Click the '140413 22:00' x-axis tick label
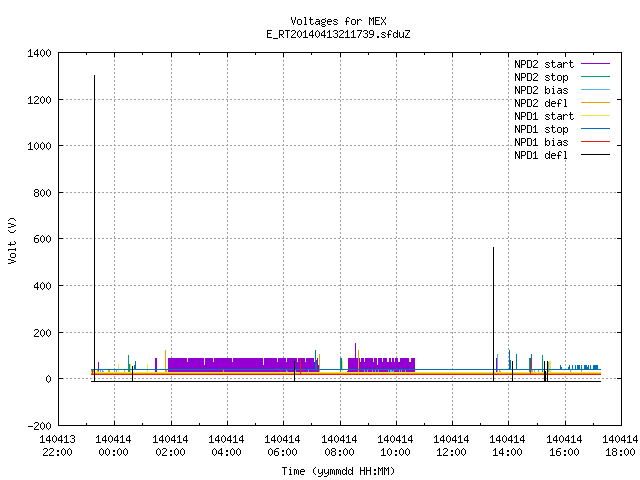 [x=58, y=446]
